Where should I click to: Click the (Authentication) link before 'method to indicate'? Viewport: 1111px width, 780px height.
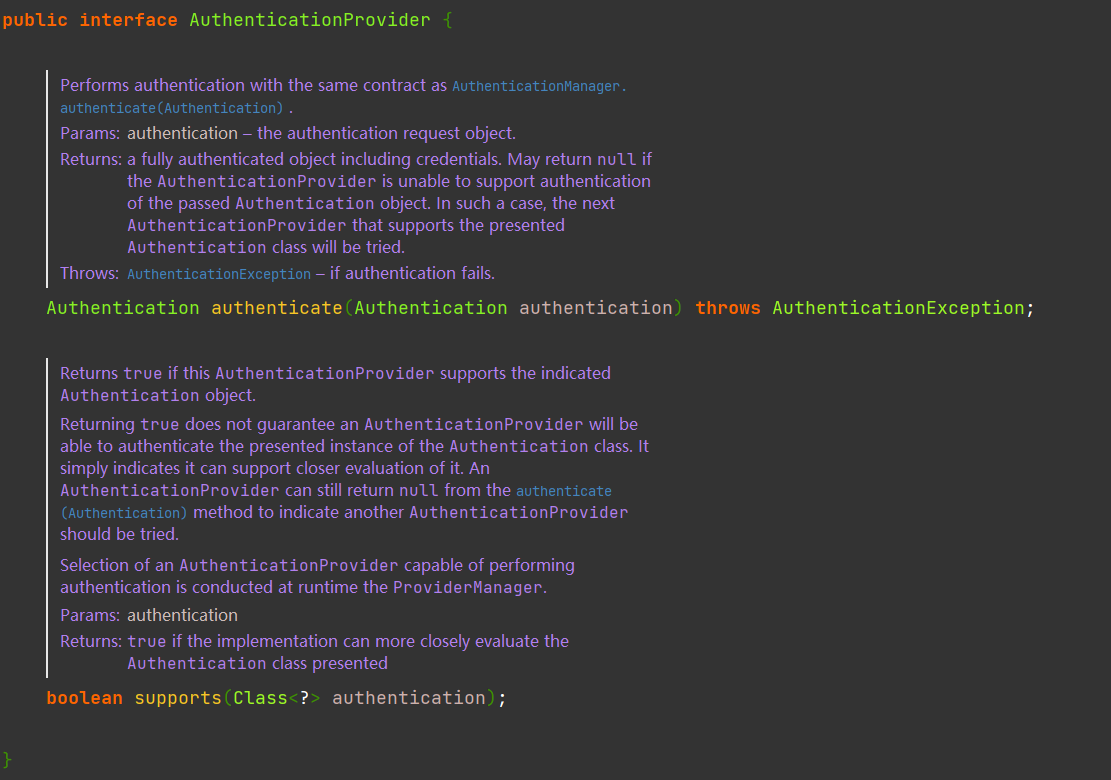coord(124,513)
